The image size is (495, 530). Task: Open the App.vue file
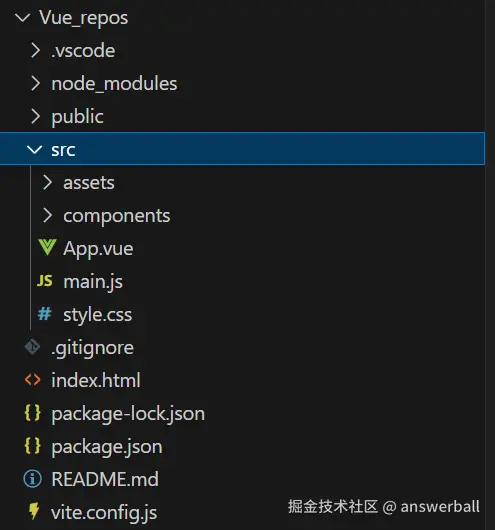tap(98, 249)
